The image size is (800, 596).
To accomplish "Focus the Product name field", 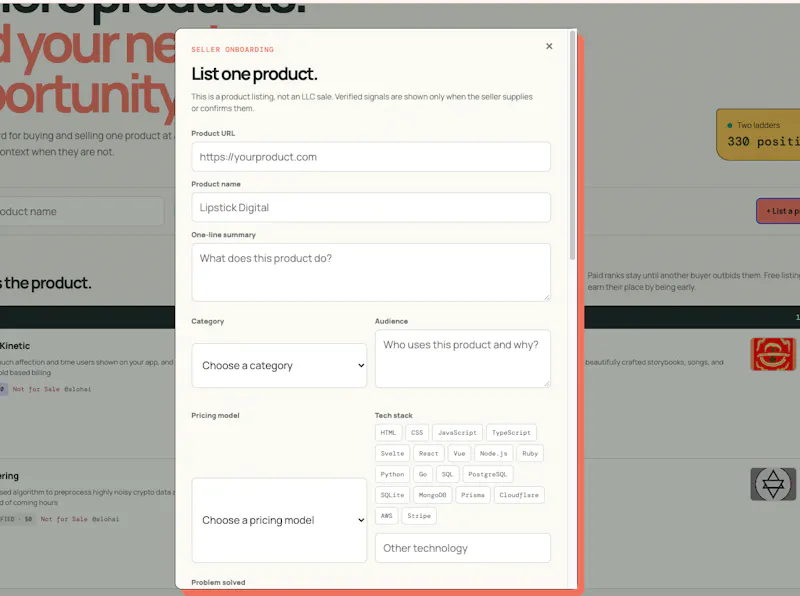I will (x=371, y=207).
